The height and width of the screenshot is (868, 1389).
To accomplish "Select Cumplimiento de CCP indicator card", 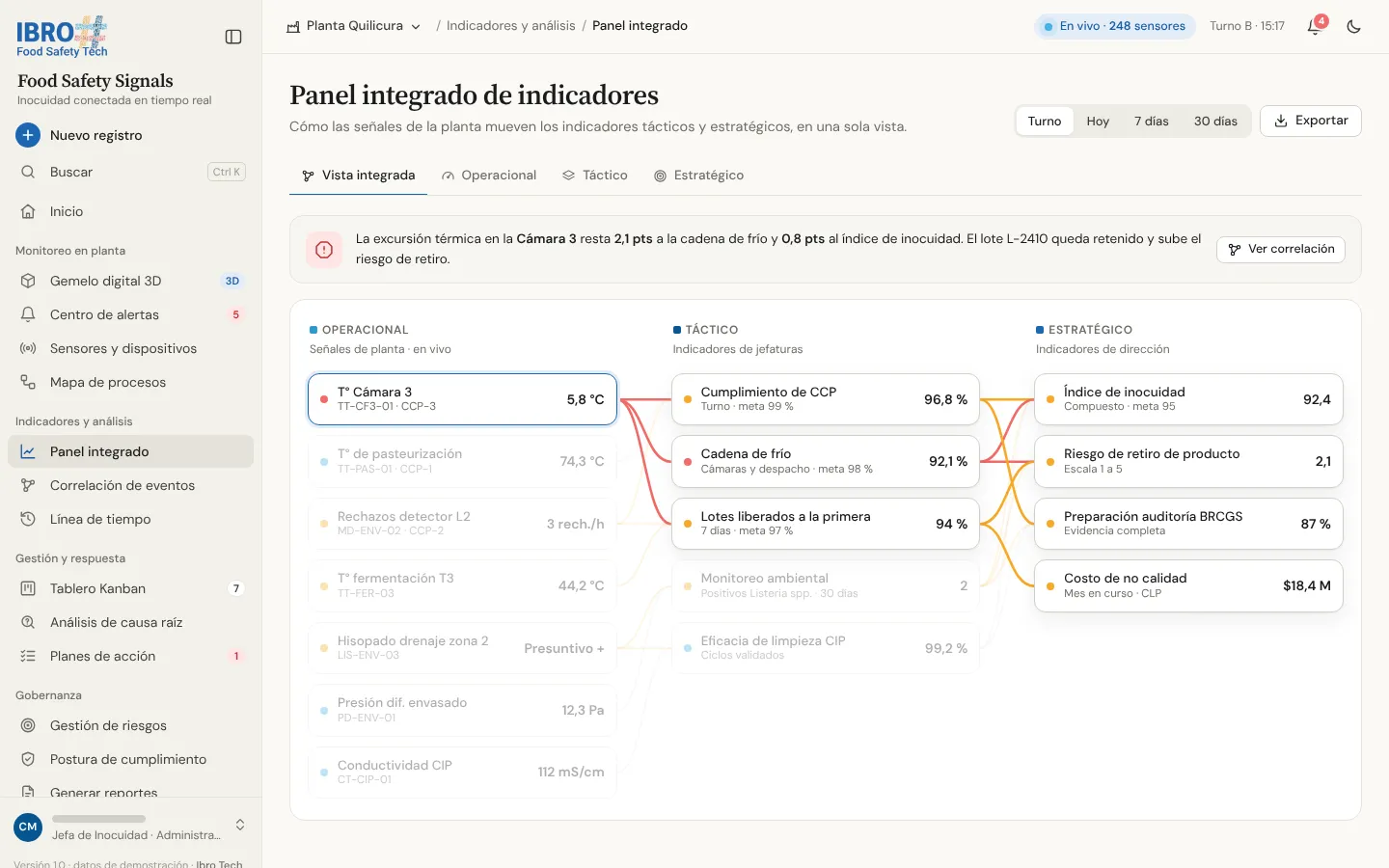I will (x=826, y=399).
